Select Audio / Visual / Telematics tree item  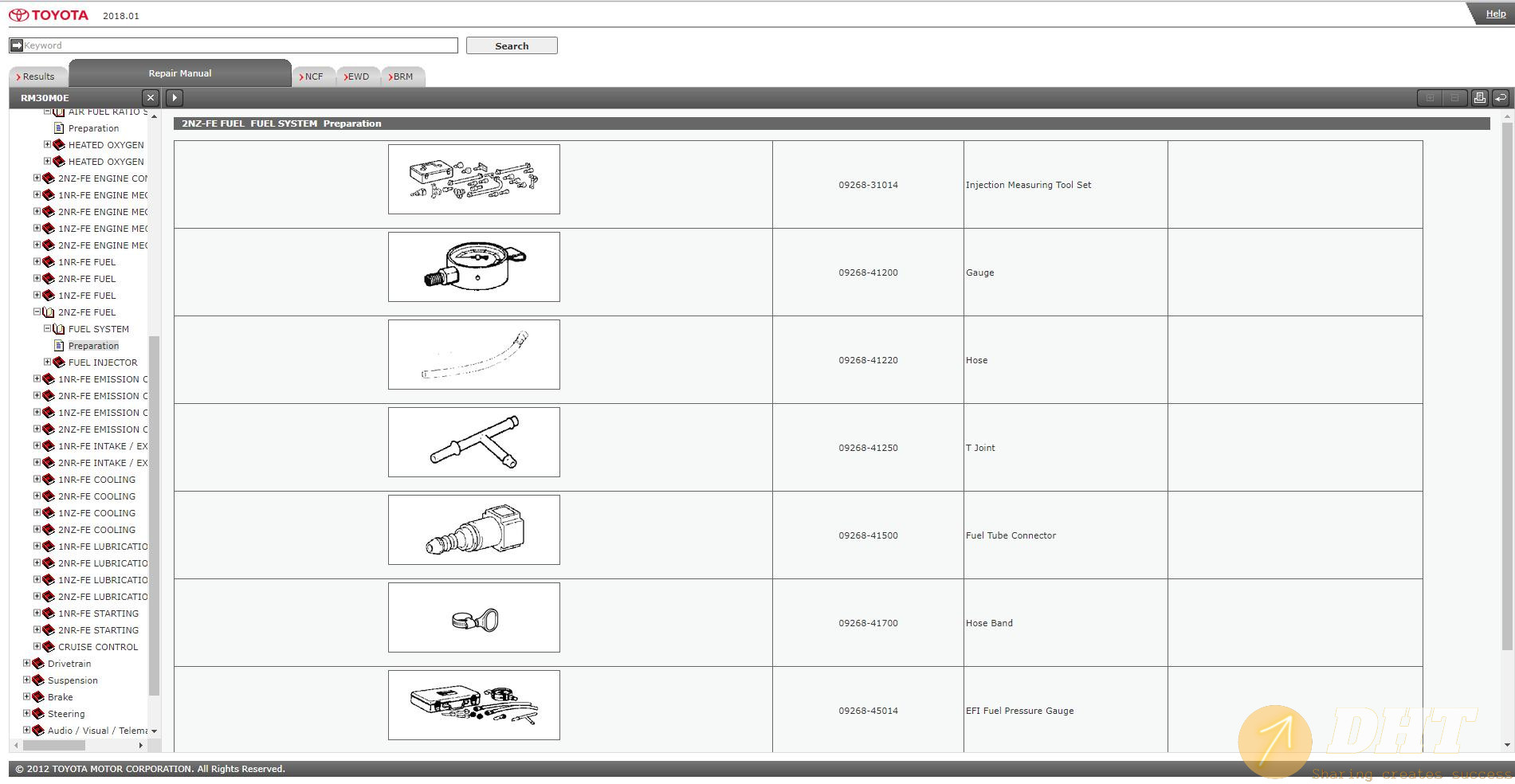coord(97,731)
